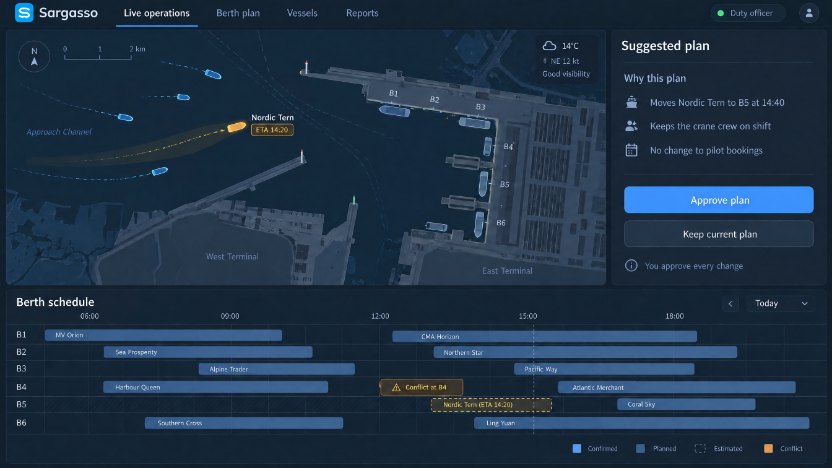Screen dimensions: 832x468
Task: Select the Sea Prosperity schedule bar
Action: pos(208,352)
